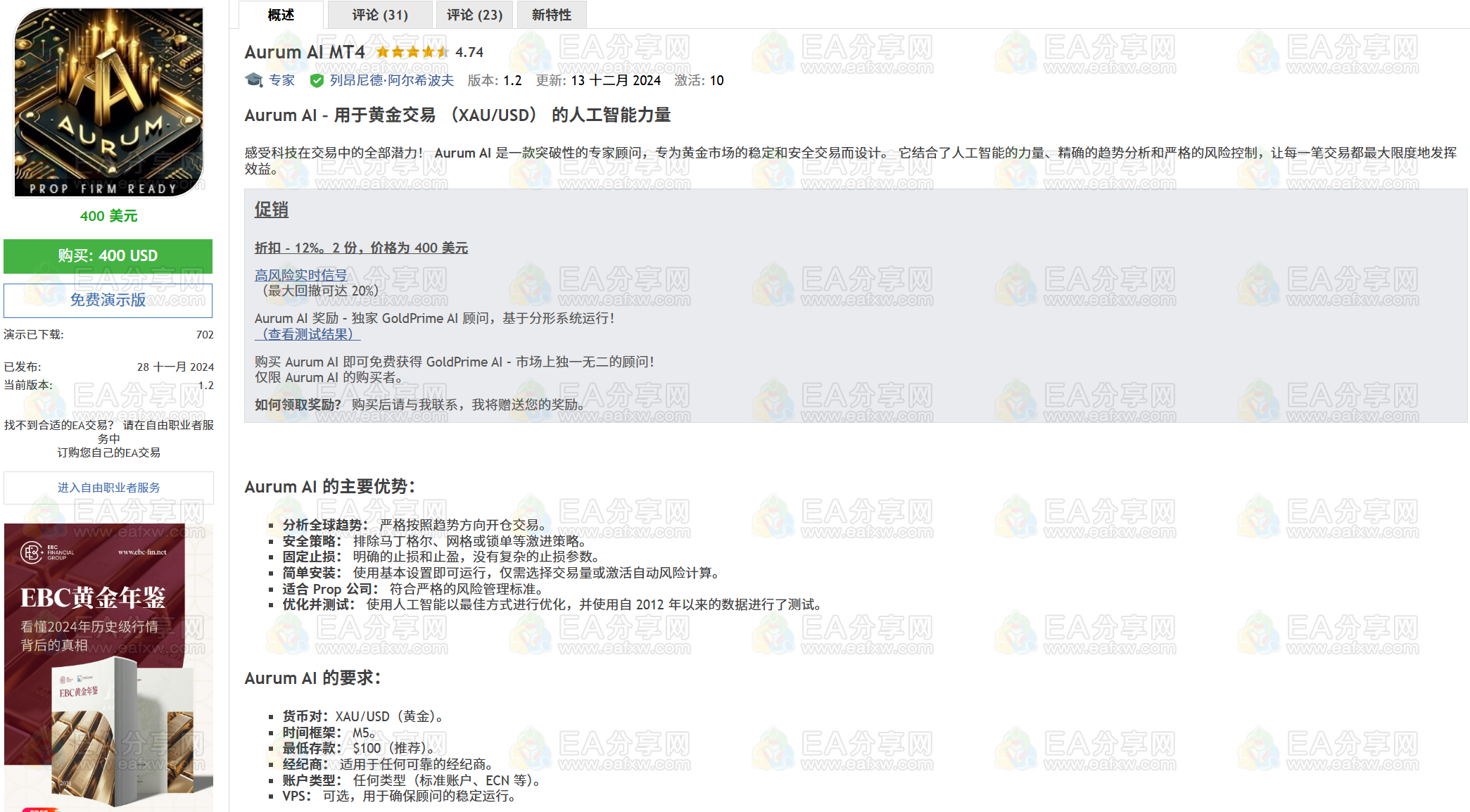Open the EBC黄金年鉴 advertisement banner
Screen dimensions: 1470x812
(x=108, y=667)
